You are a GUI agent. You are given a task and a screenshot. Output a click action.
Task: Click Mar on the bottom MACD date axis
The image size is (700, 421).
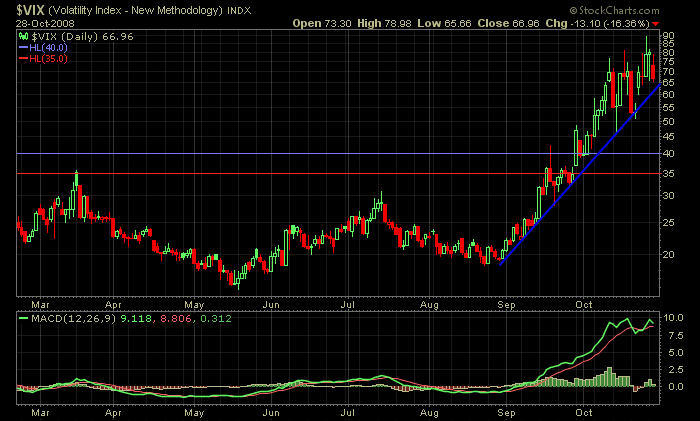pos(40,413)
